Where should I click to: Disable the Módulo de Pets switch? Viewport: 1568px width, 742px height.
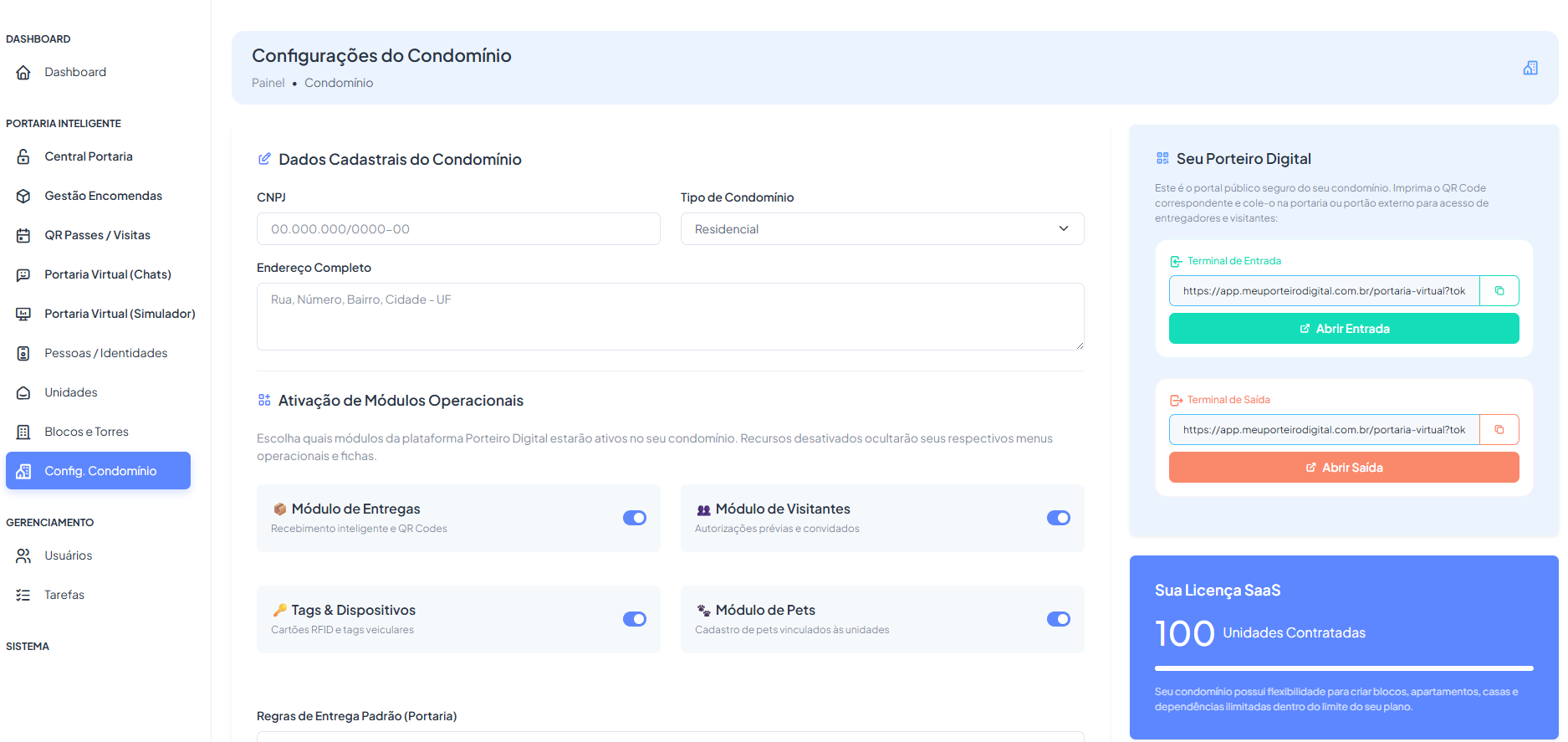point(1059,619)
